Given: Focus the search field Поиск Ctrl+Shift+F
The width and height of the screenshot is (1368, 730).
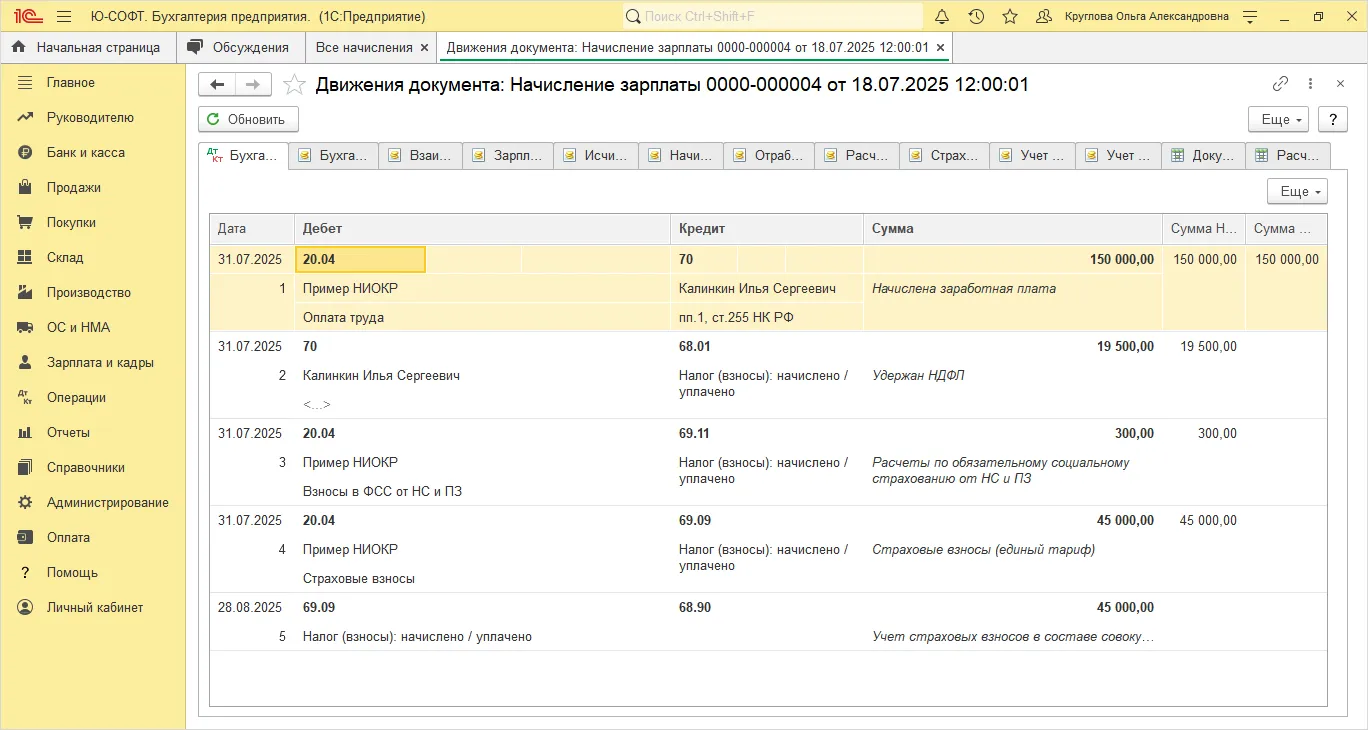Looking at the screenshot, I should pyautogui.click(x=772, y=17).
